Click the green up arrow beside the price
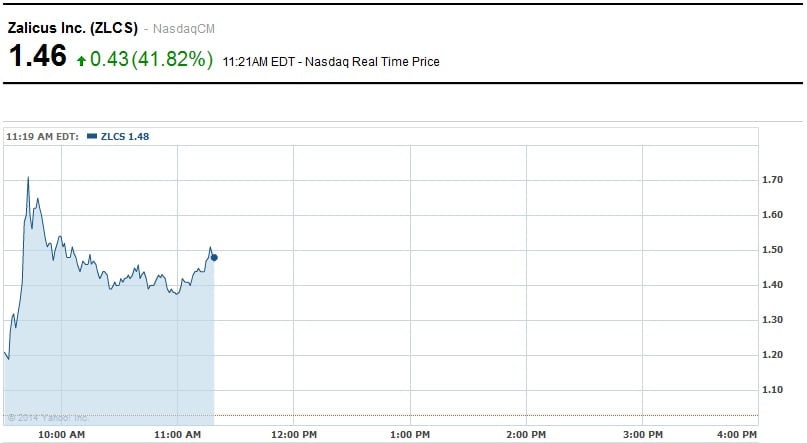Viewport: 807px width, 443px height. pos(82,60)
